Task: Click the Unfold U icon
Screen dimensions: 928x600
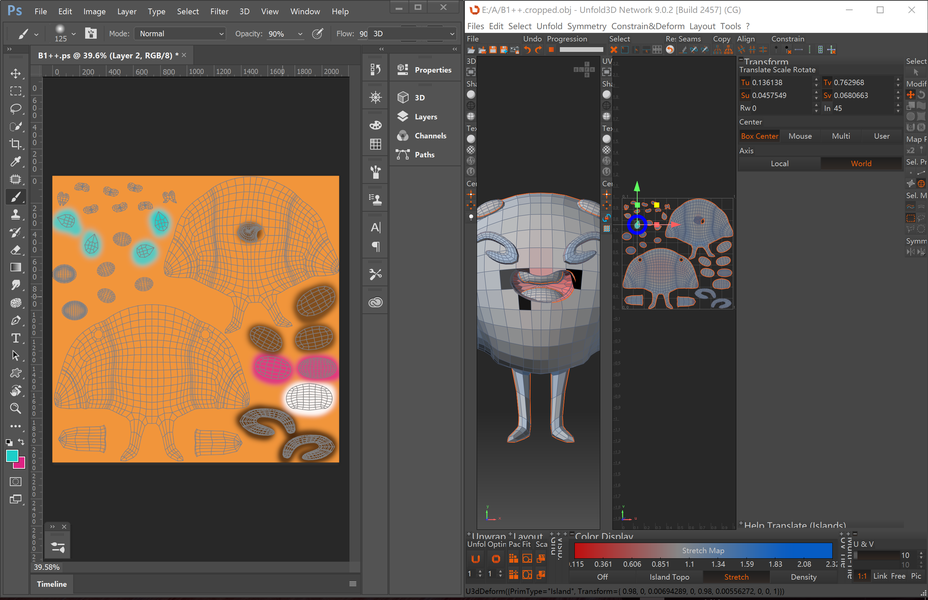Action: click(475, 559)
